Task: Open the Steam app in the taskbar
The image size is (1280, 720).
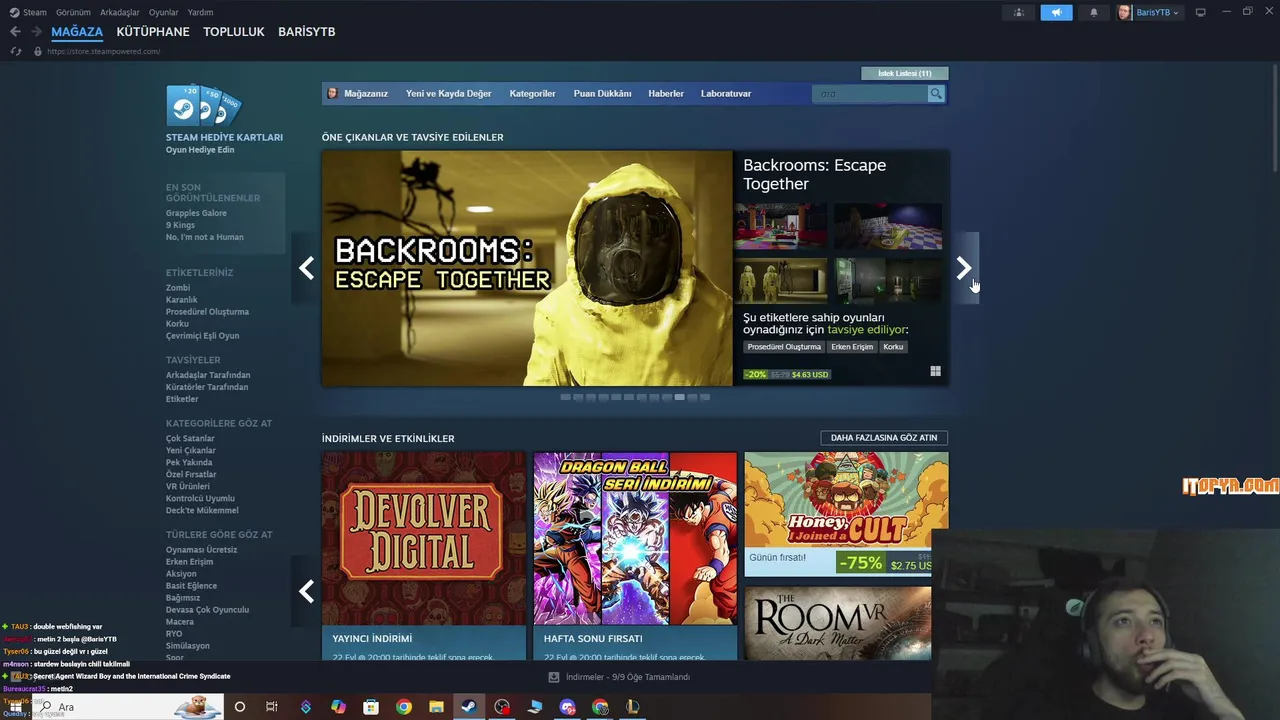Action: [468, 707]
